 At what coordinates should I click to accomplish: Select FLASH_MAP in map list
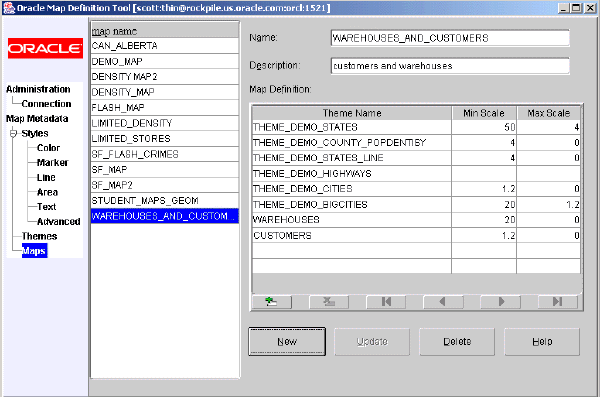pyautogui.click(x=165, y=108)
